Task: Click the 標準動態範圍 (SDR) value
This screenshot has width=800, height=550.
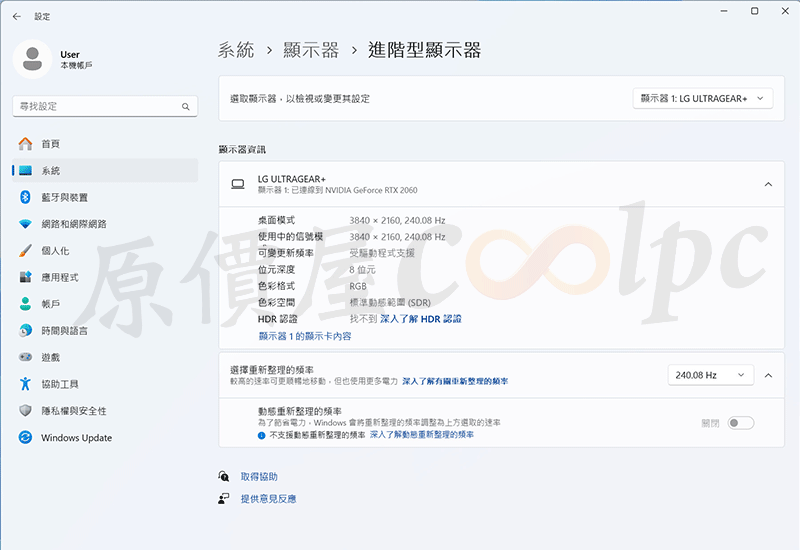Action: [x=390, y=303]
